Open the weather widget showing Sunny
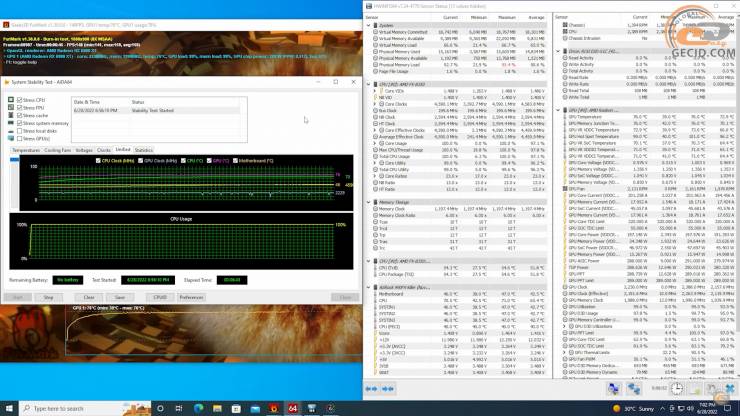This screenshot has width=740, height=416. click(x=633, y=408)
